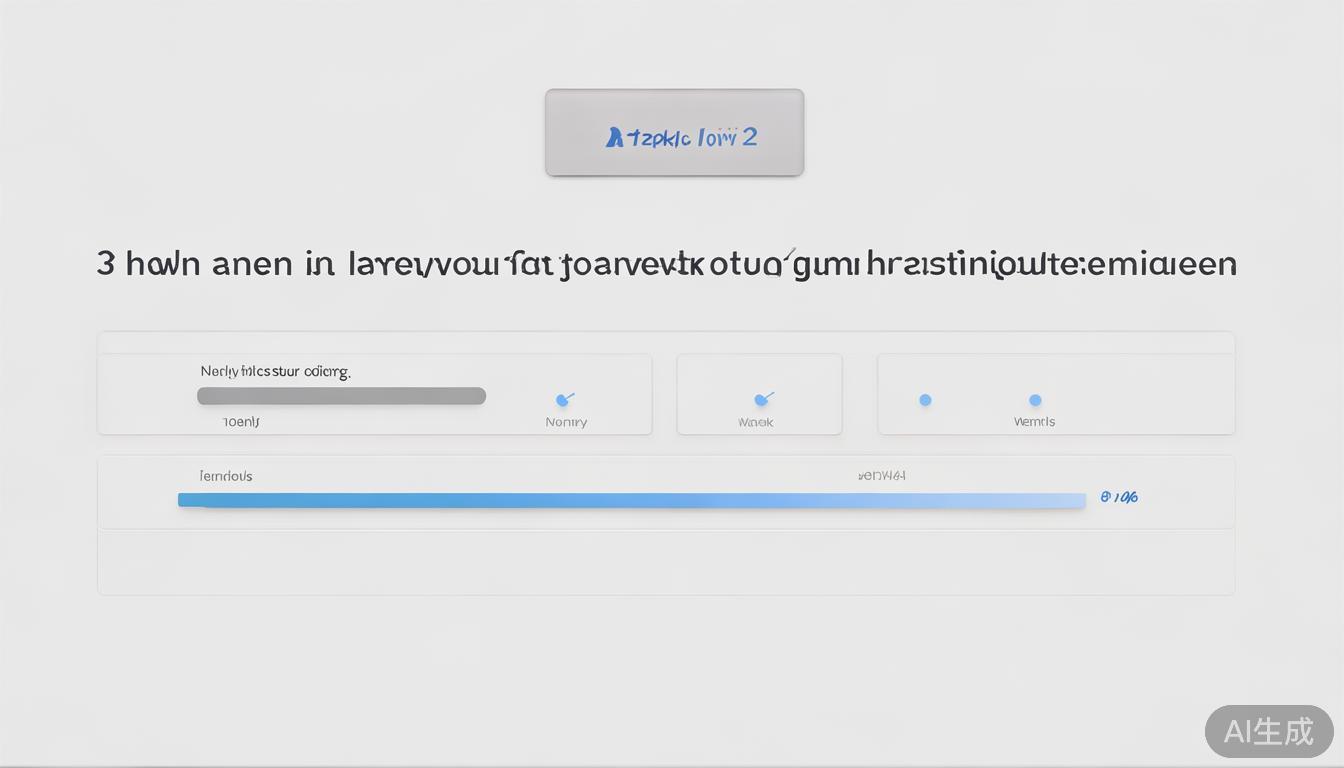Click the gray bar under Nerly hlcsstur odiarg

pos(341,396)
